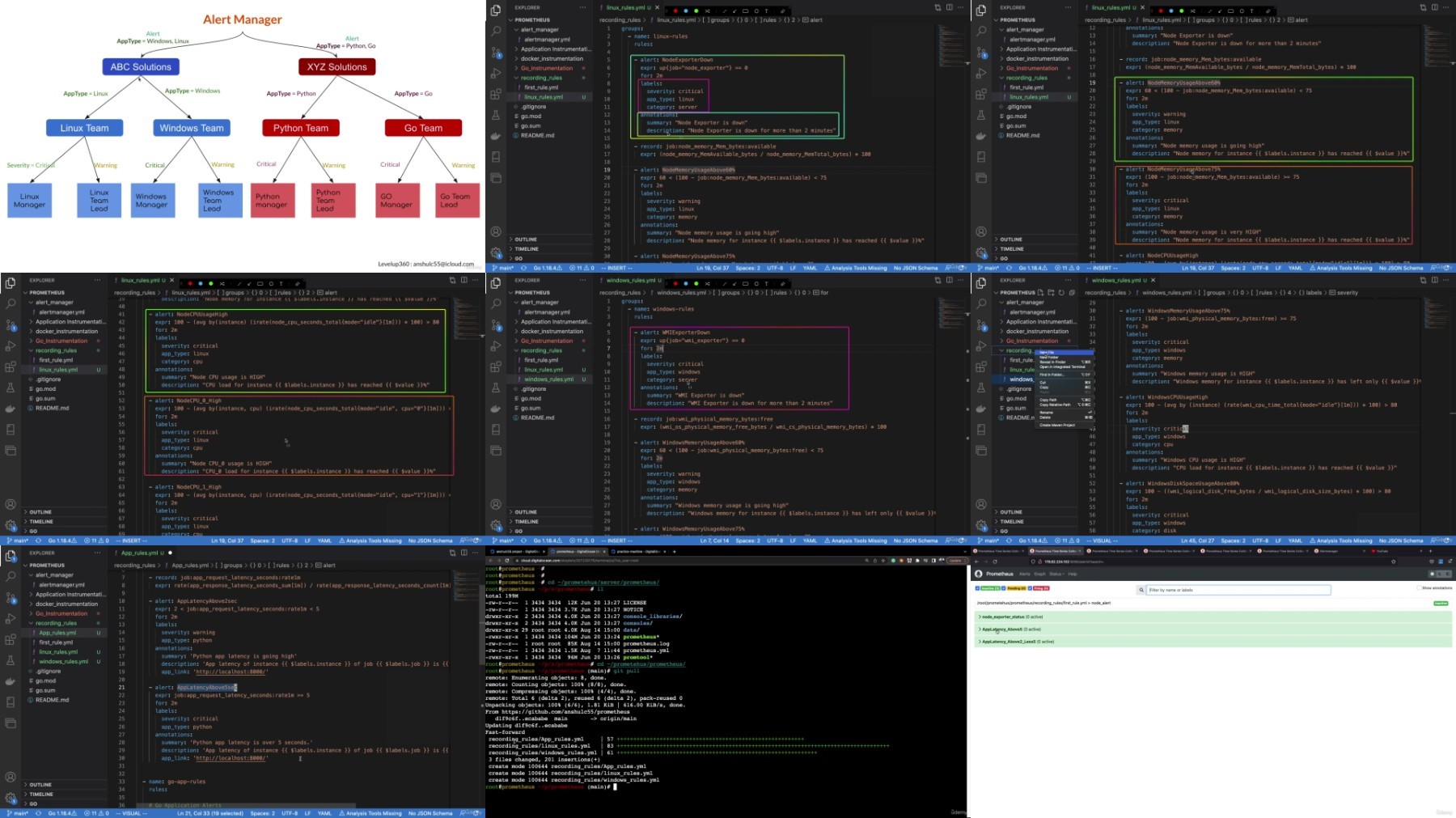This screenshot has width=1456, height=818.
Task: Open Run and Debug in window with context menu
Action: pyautogui.click(x=981, y=345)
